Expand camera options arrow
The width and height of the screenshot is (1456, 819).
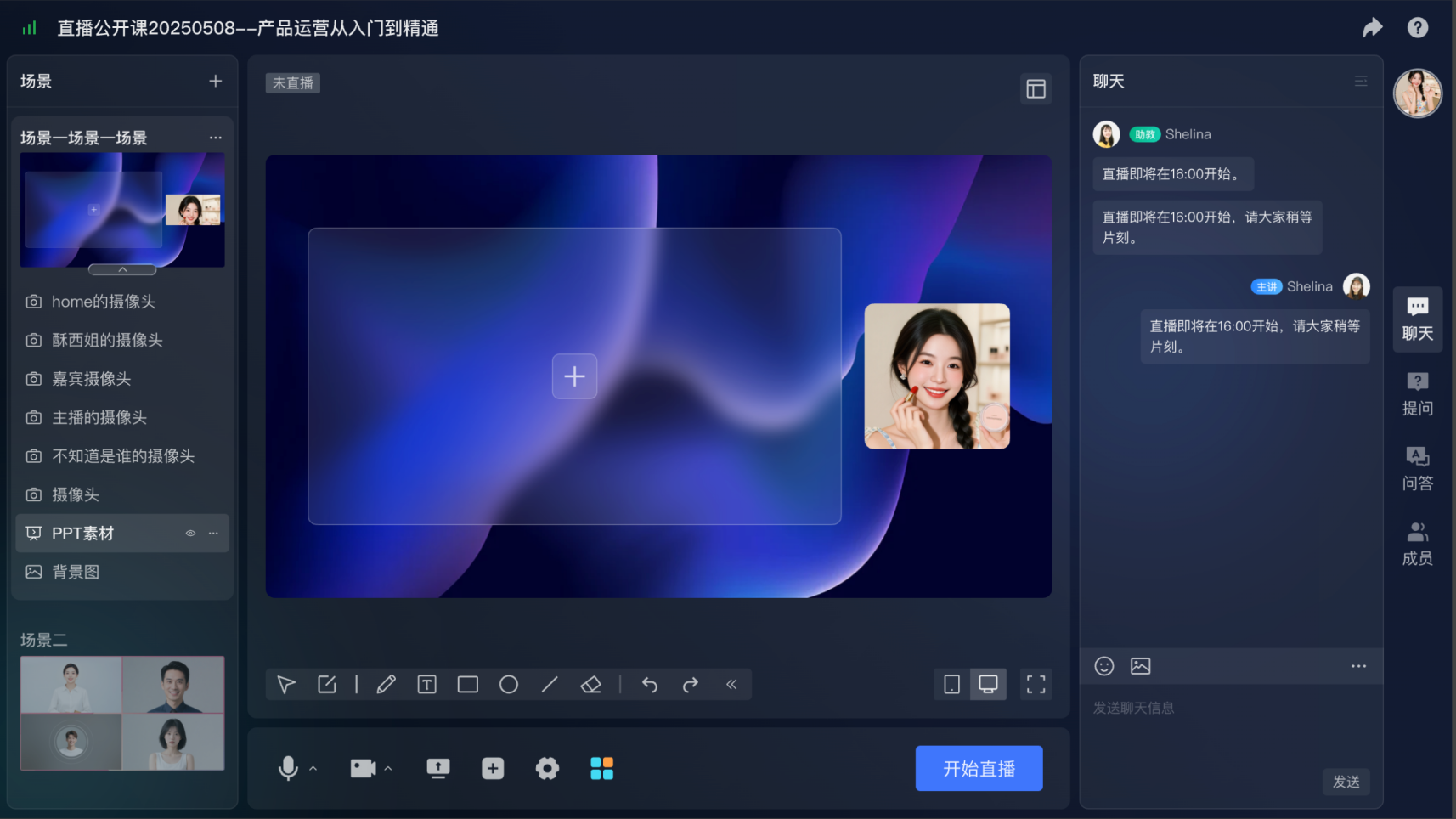(x=388, y=769)
